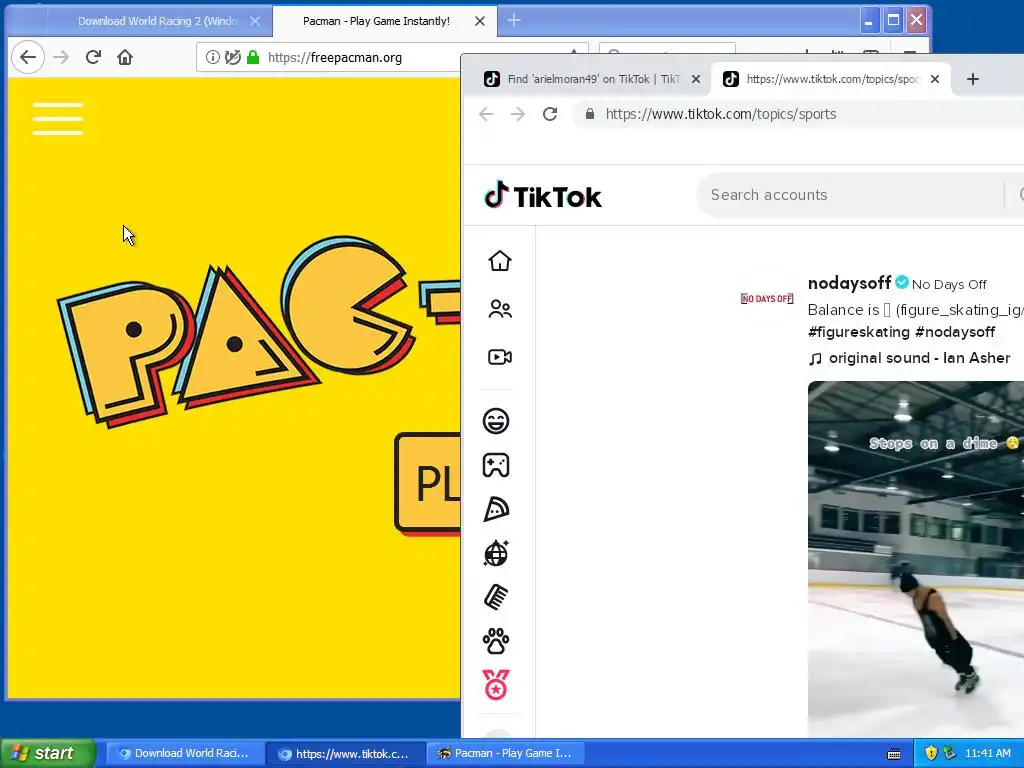Select the Sports medal topic icon
This screenshot has width=1024, height=768.
496,685
